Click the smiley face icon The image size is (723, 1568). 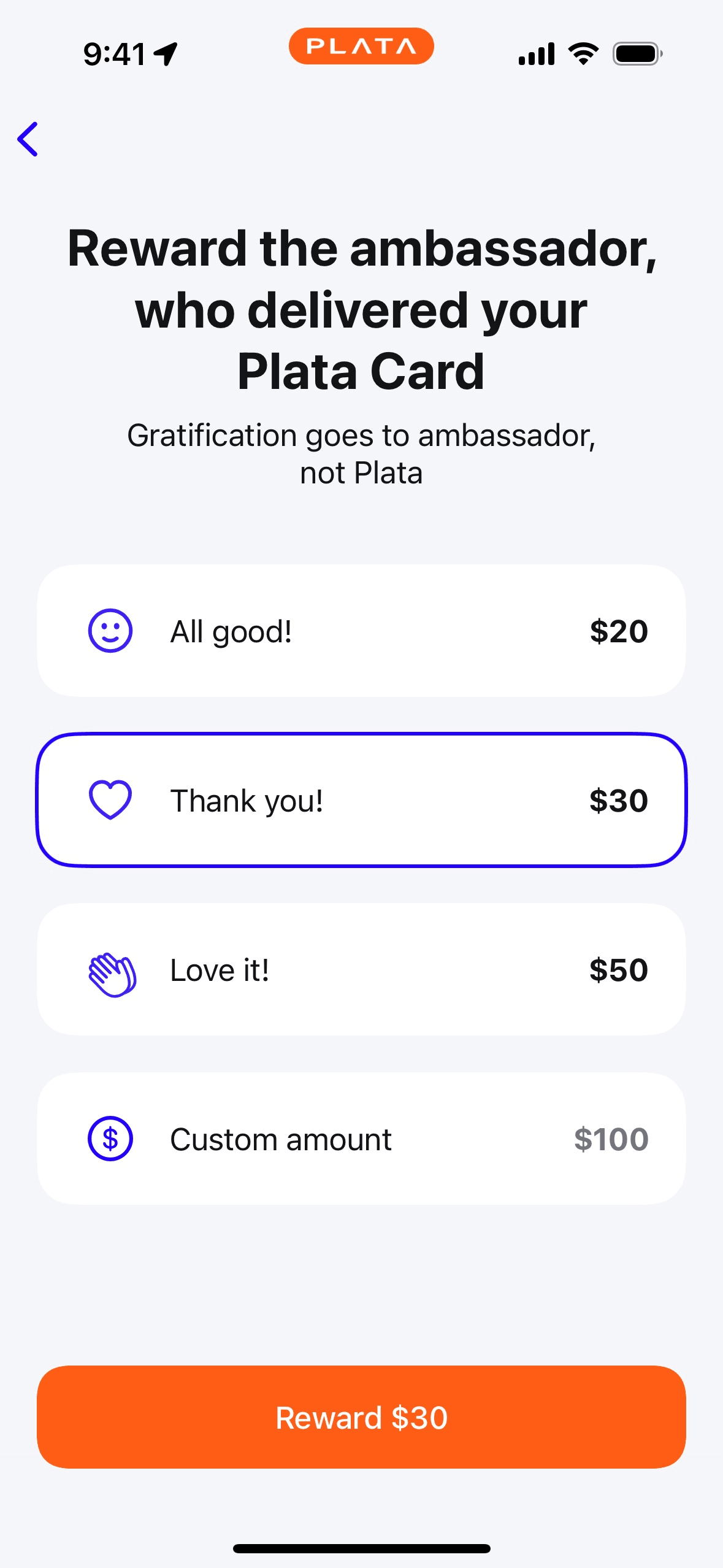(110, 631)
